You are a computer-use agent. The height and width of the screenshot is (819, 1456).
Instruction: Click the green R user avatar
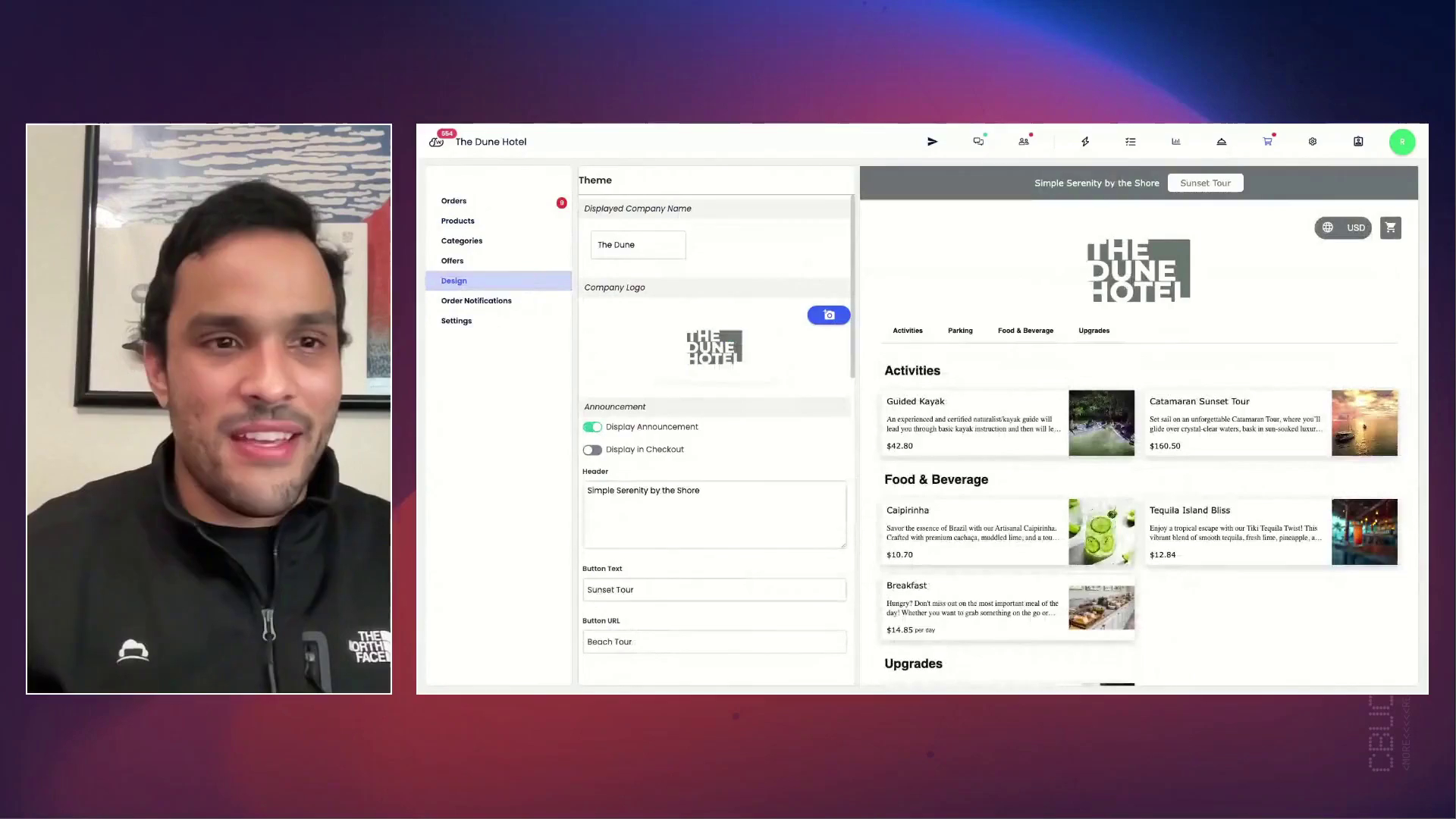click(1402, 142)
